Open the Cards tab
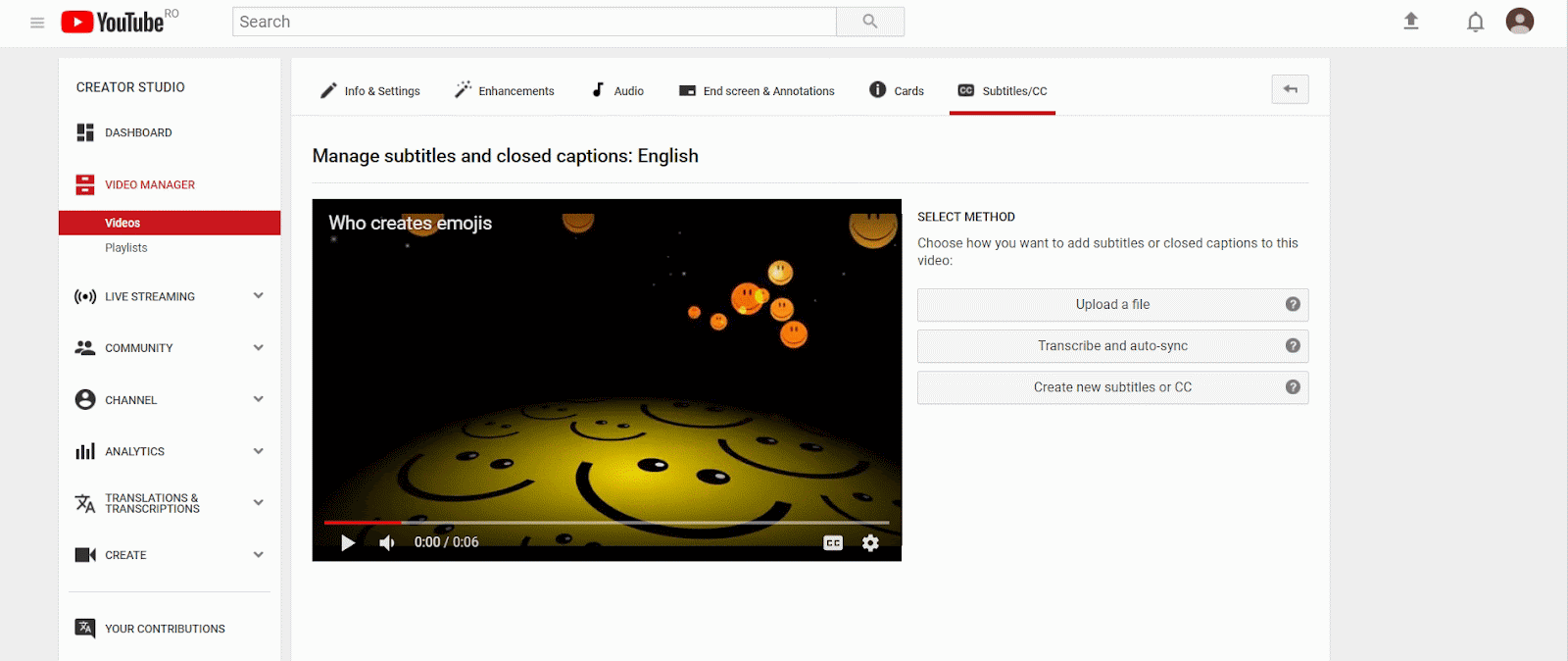 point(897,90)
